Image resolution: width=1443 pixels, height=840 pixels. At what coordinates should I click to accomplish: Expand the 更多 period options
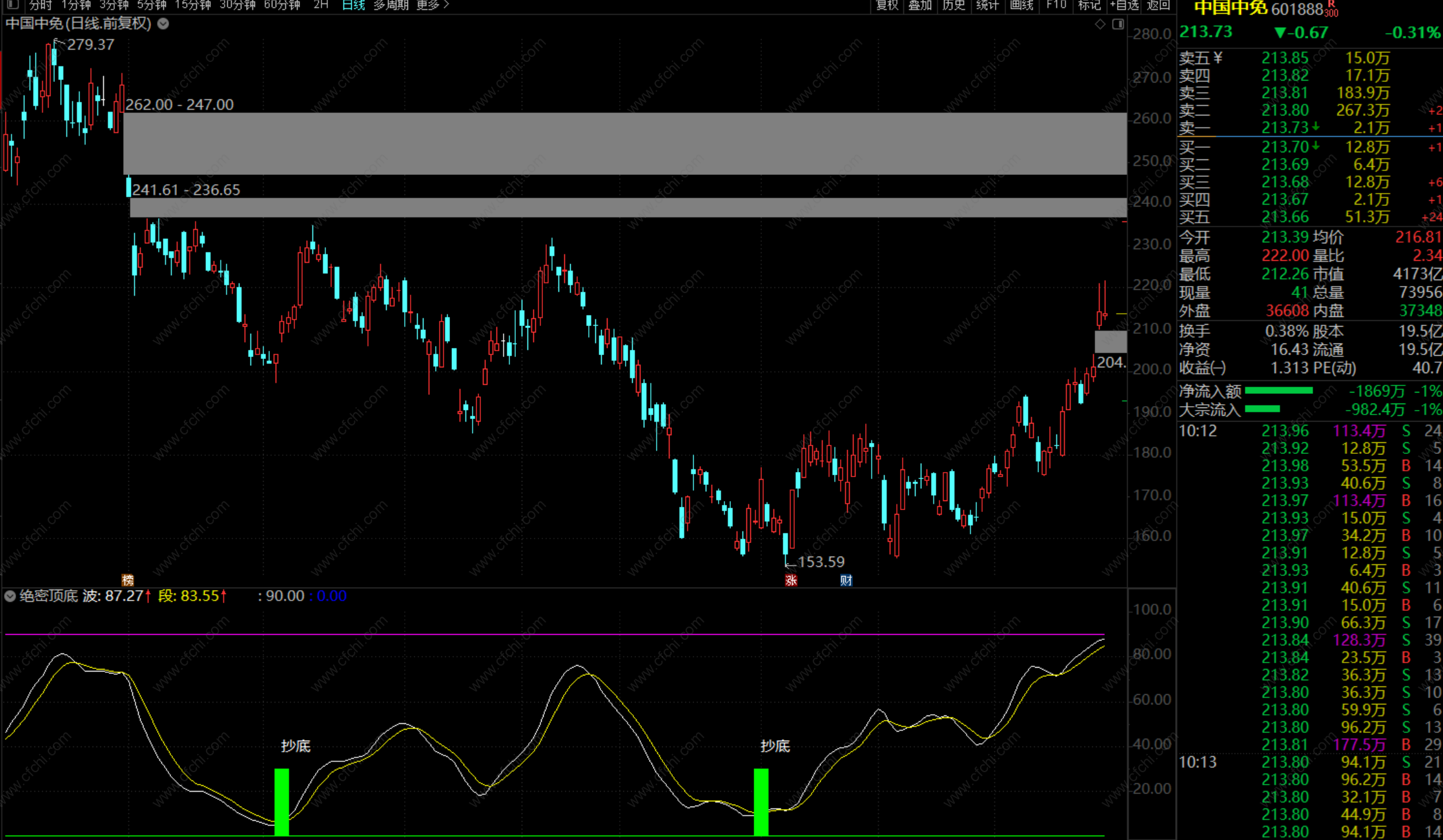(x=432, y=5)
